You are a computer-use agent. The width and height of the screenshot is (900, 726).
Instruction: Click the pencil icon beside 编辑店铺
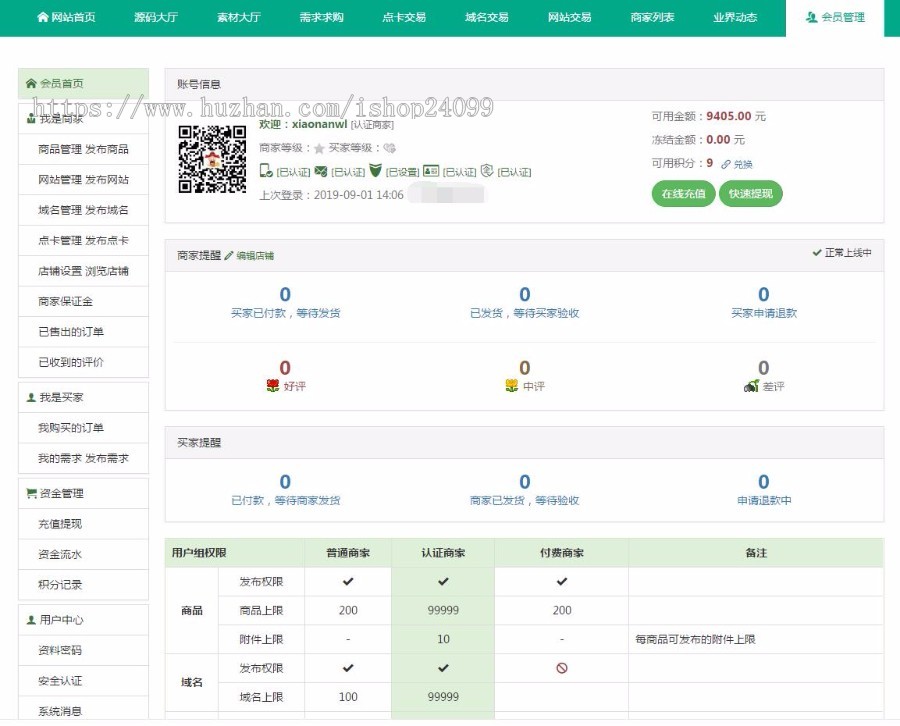coord(228,255)
